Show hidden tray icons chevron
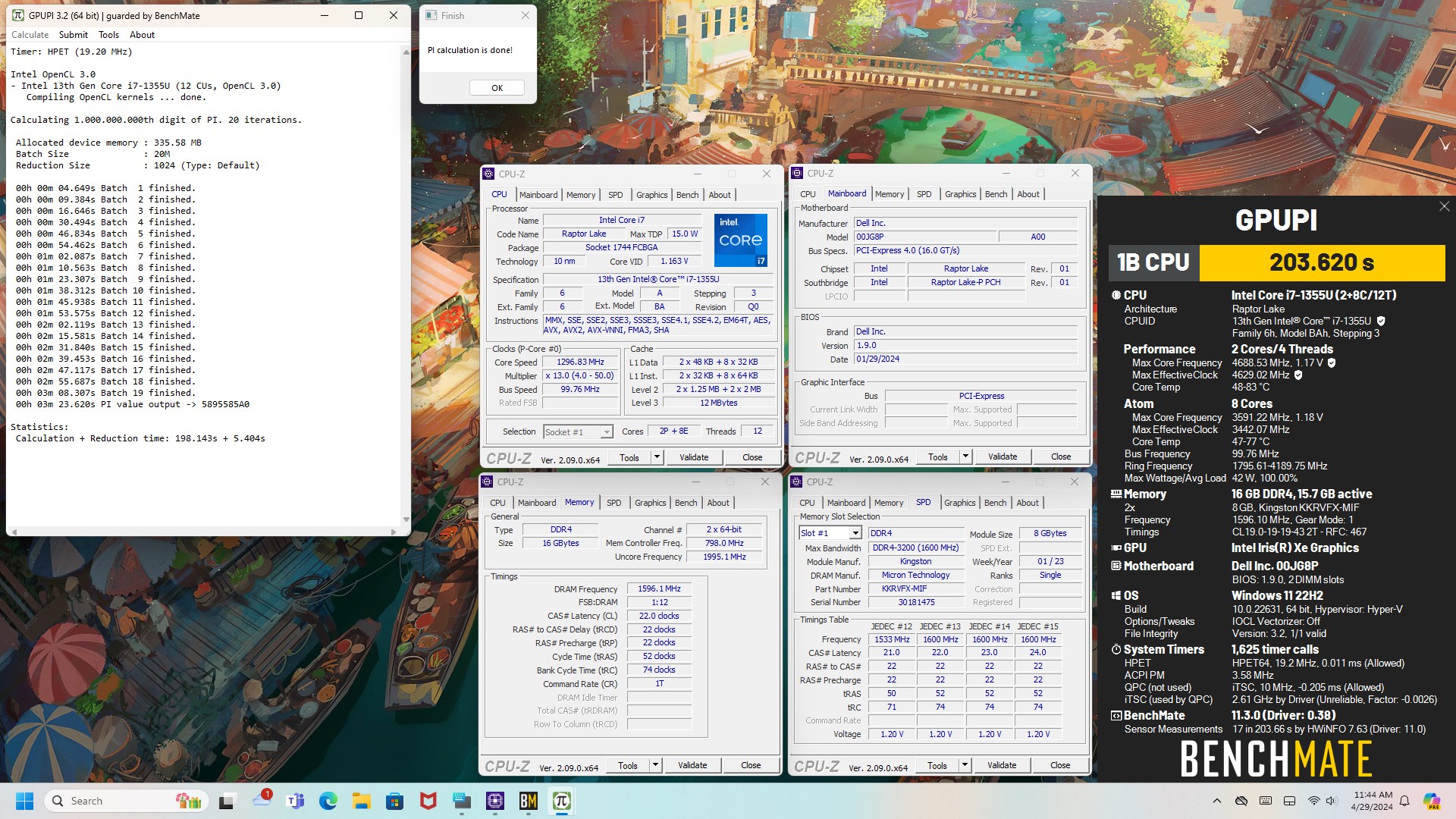 (1217, 801)
